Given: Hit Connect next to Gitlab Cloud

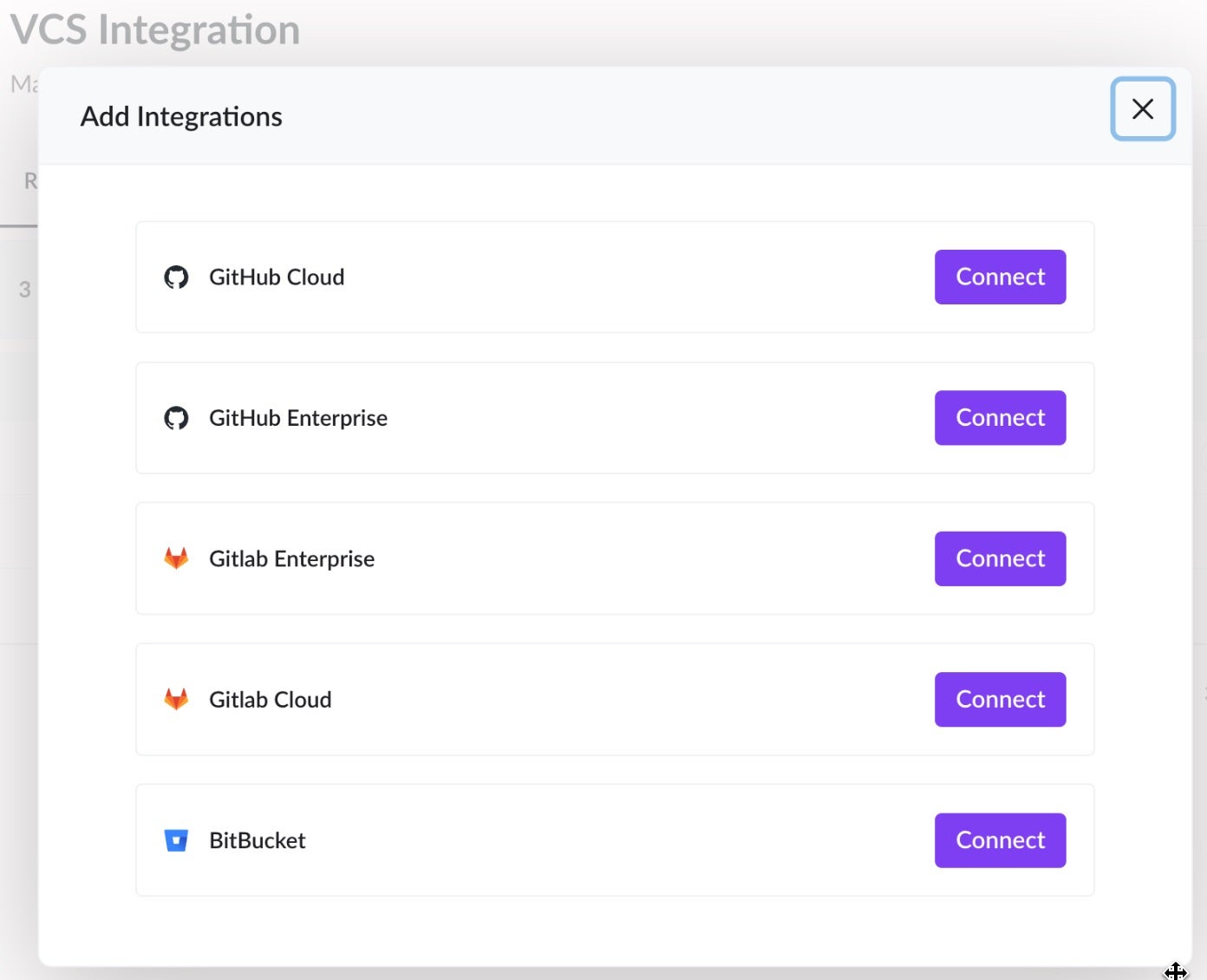Looking at the screenshot, I should pyautogui.click(x=1000, y=699).
